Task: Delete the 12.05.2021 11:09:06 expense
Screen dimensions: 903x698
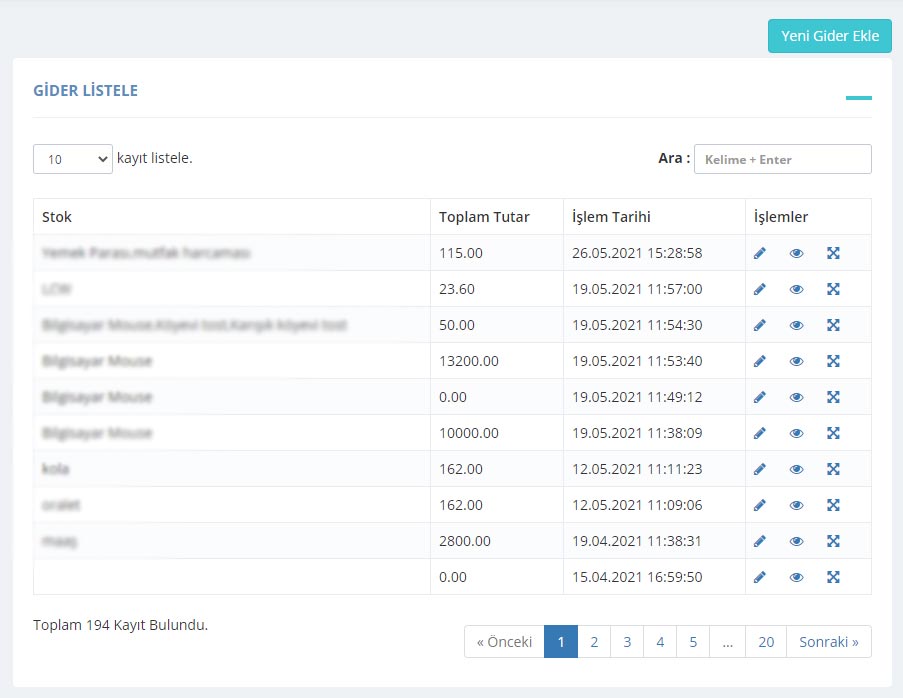Action: point(833,505)
